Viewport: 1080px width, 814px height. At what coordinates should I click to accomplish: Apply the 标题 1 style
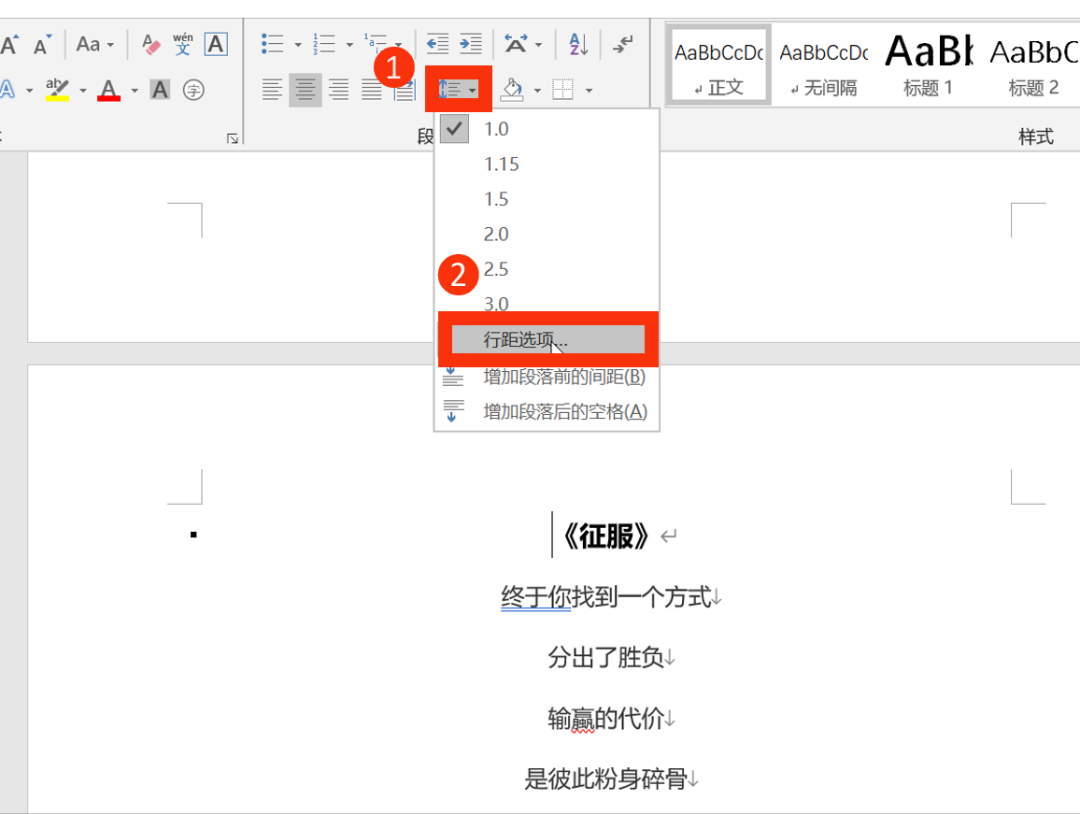(x=928, y=67)
